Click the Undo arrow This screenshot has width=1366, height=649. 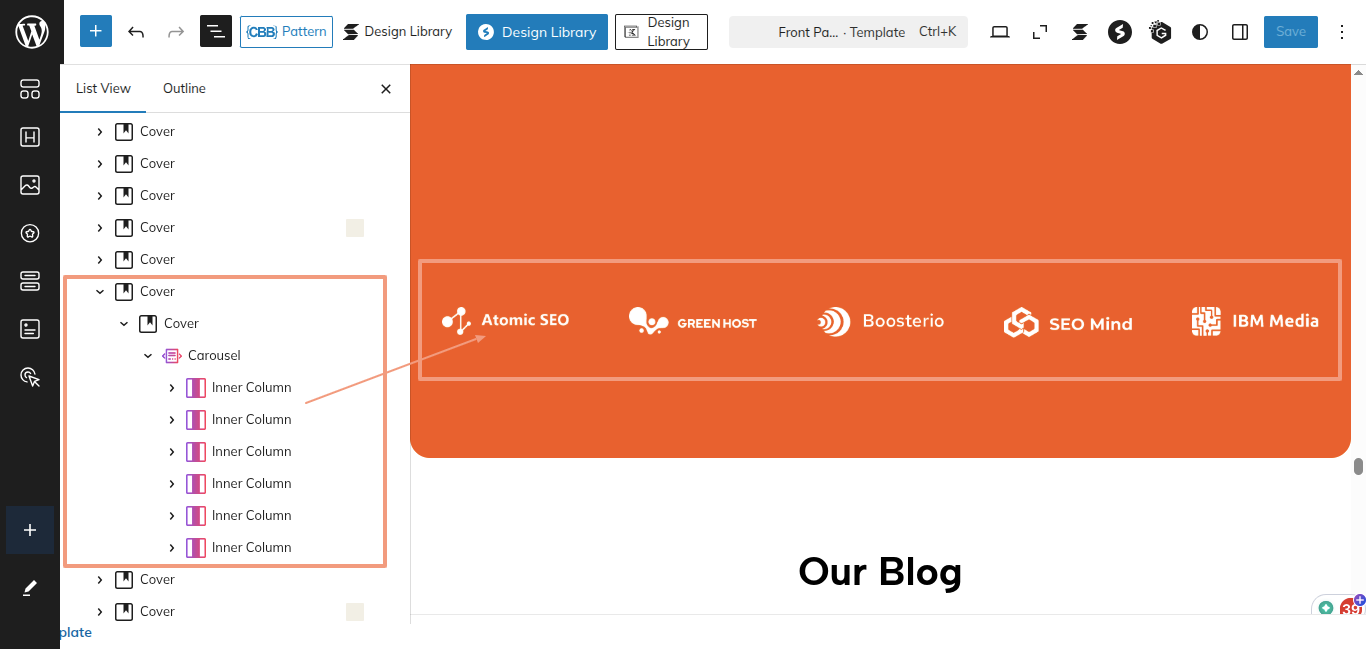tap(136, 32)
